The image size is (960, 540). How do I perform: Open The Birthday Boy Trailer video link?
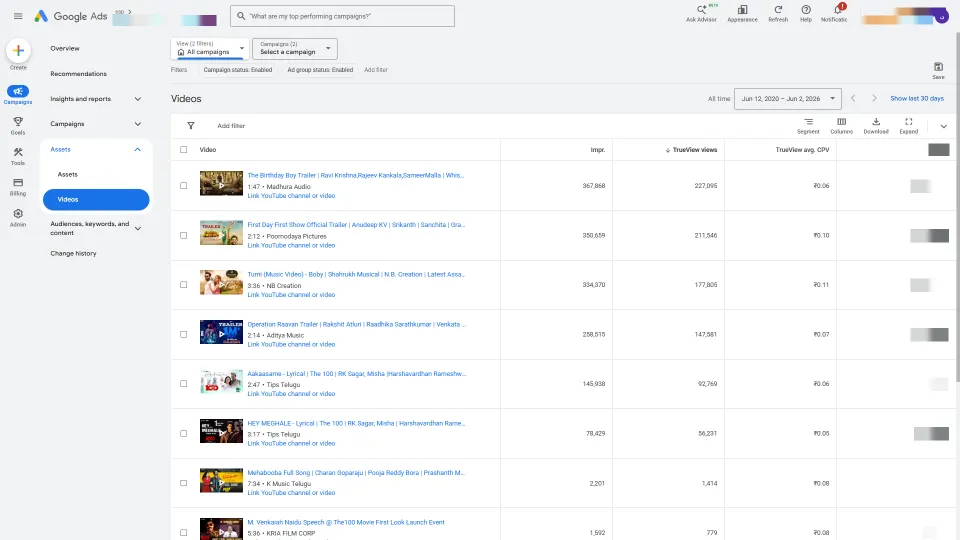(356, 175)
